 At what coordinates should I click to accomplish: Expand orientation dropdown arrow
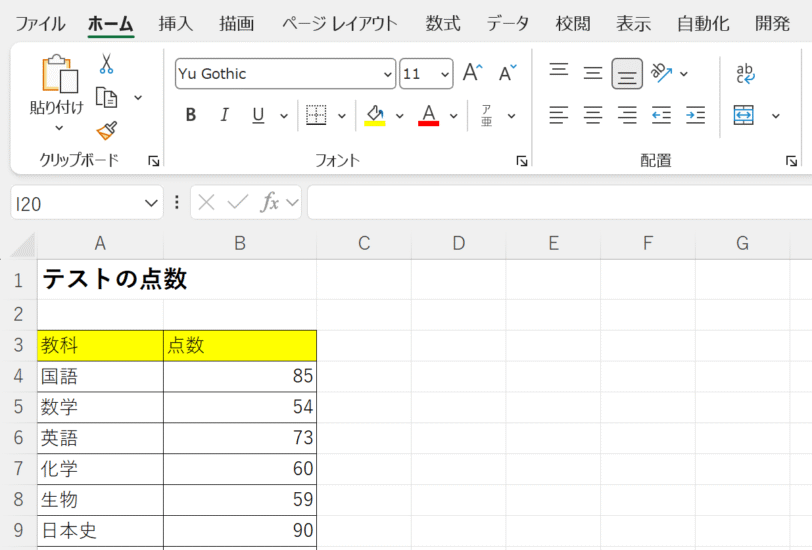click(684, 74)
